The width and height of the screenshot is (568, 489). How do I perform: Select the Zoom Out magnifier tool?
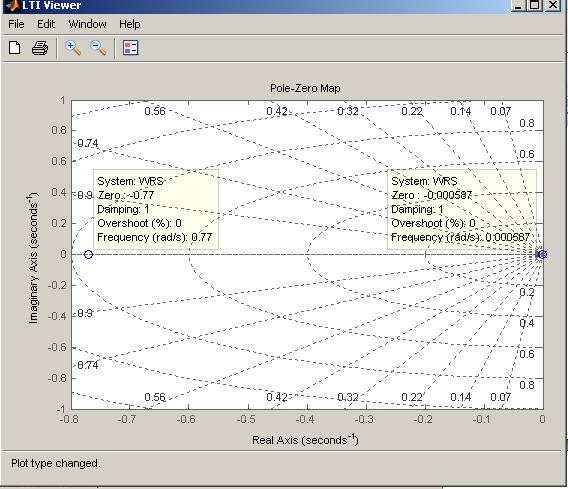(x=98, y=48)
